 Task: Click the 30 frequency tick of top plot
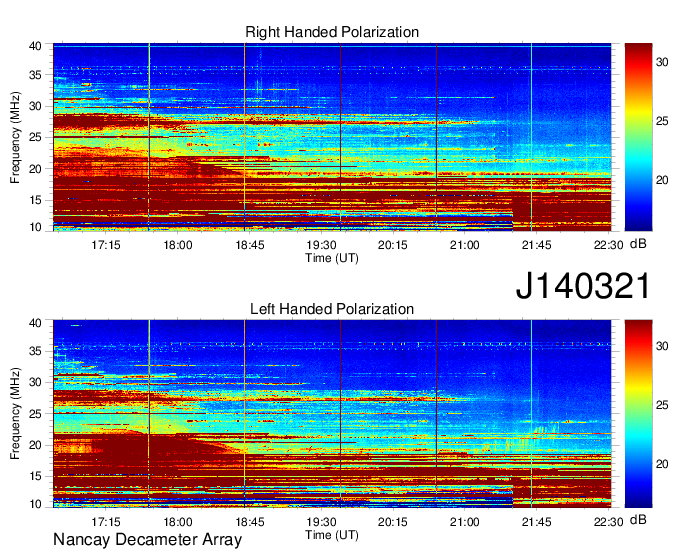coord(35,106)
